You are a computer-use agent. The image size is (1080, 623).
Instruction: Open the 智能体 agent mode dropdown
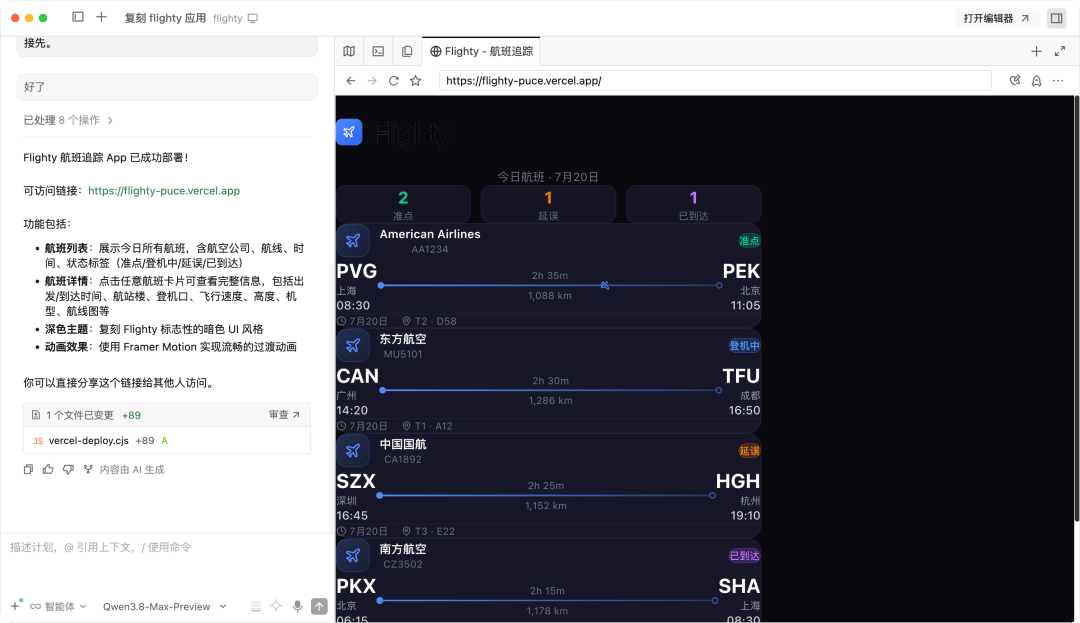point(59,606)
